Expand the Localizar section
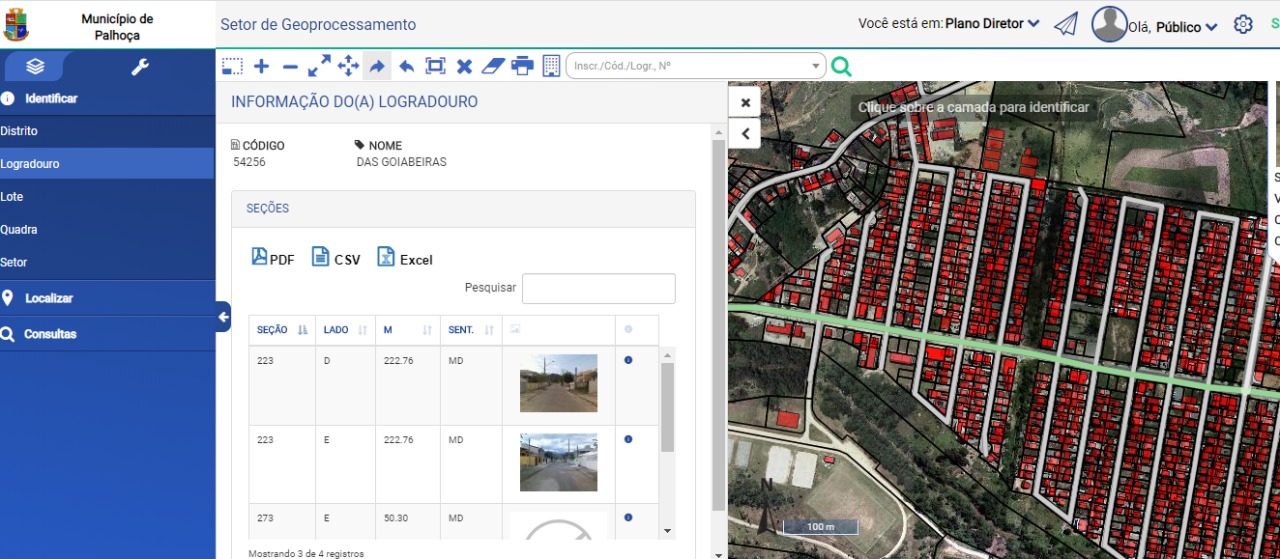Image resolution: width=1280 pixels, height=559 pixels. (x=107, y=298)
